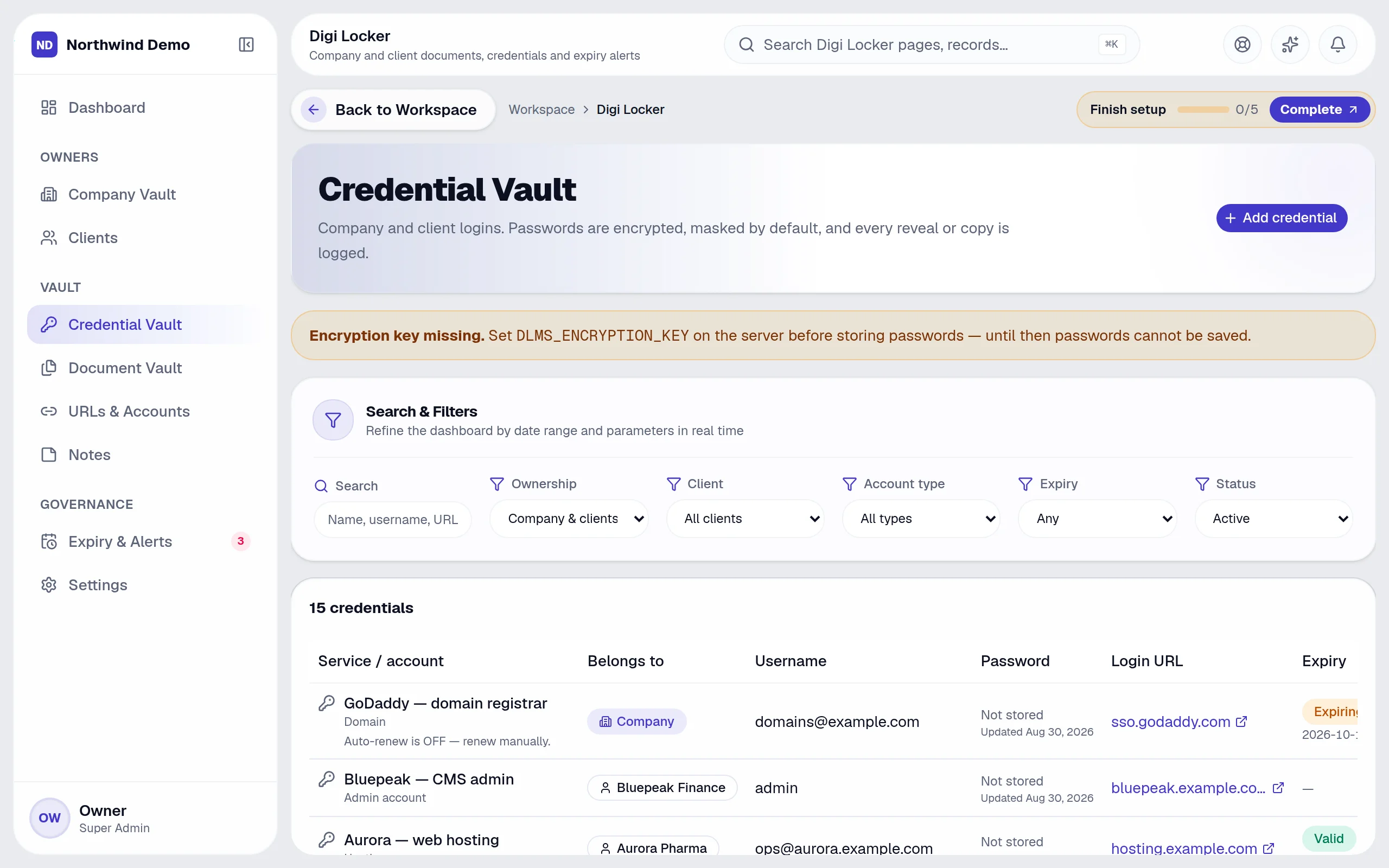This screenshot has width=1389, height=868.
Task: Open hosting.example.com external link icon
Action: [1269, 848]
